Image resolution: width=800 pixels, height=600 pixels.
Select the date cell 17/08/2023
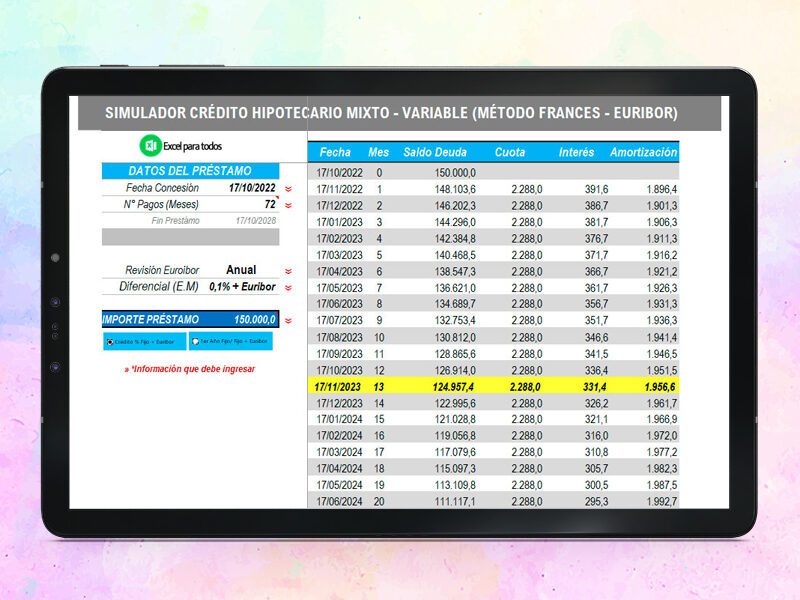pos(339,338)
